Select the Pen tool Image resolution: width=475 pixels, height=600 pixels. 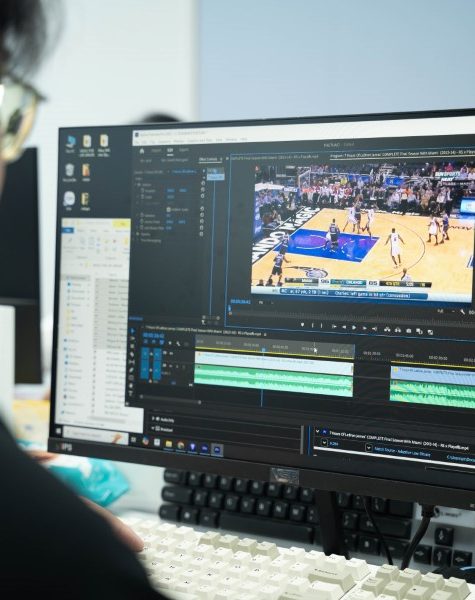pos(132,370)
